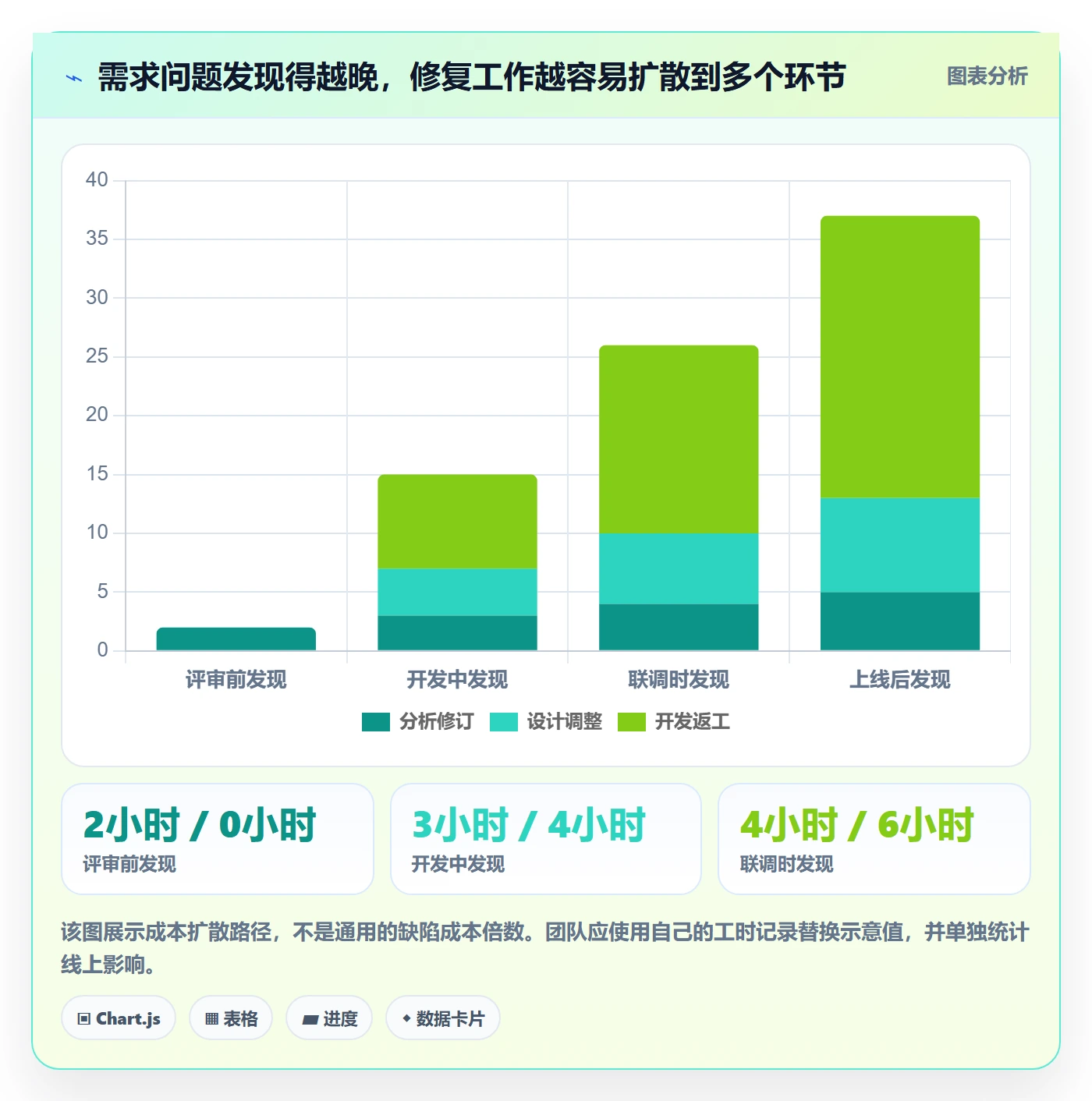Toggle the 设计调整 legend item
Screen dimensions: 1092x1101
click(x=546, y=722)
